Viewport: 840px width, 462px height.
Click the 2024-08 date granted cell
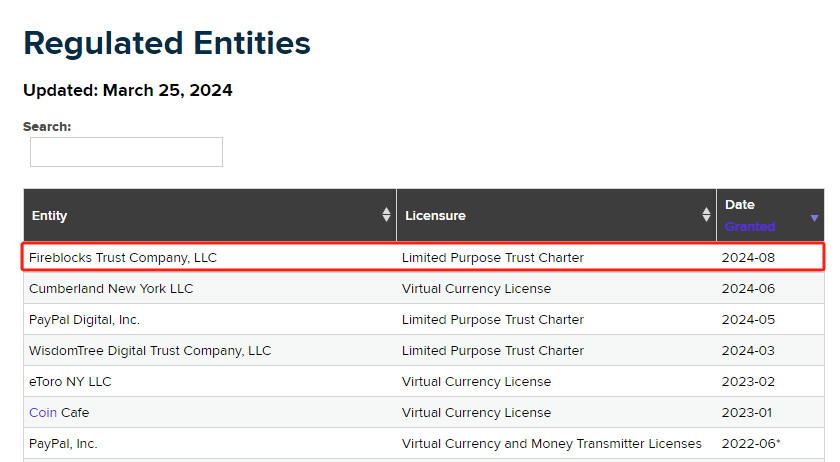(749, 257)
